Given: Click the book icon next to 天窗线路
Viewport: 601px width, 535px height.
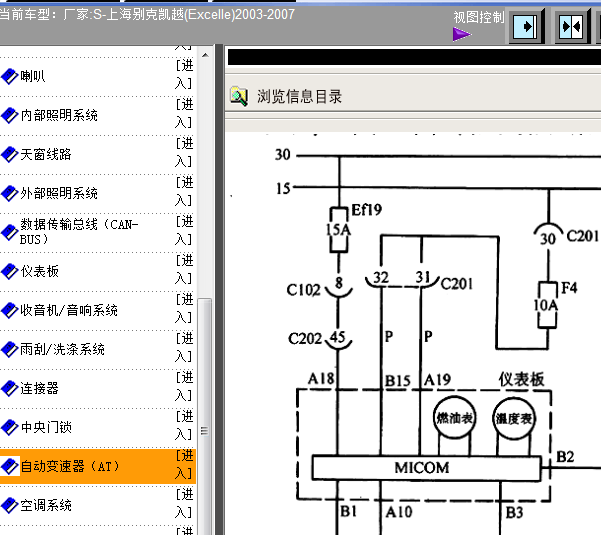Looking at the screenshot, I should tap(10, 154).
